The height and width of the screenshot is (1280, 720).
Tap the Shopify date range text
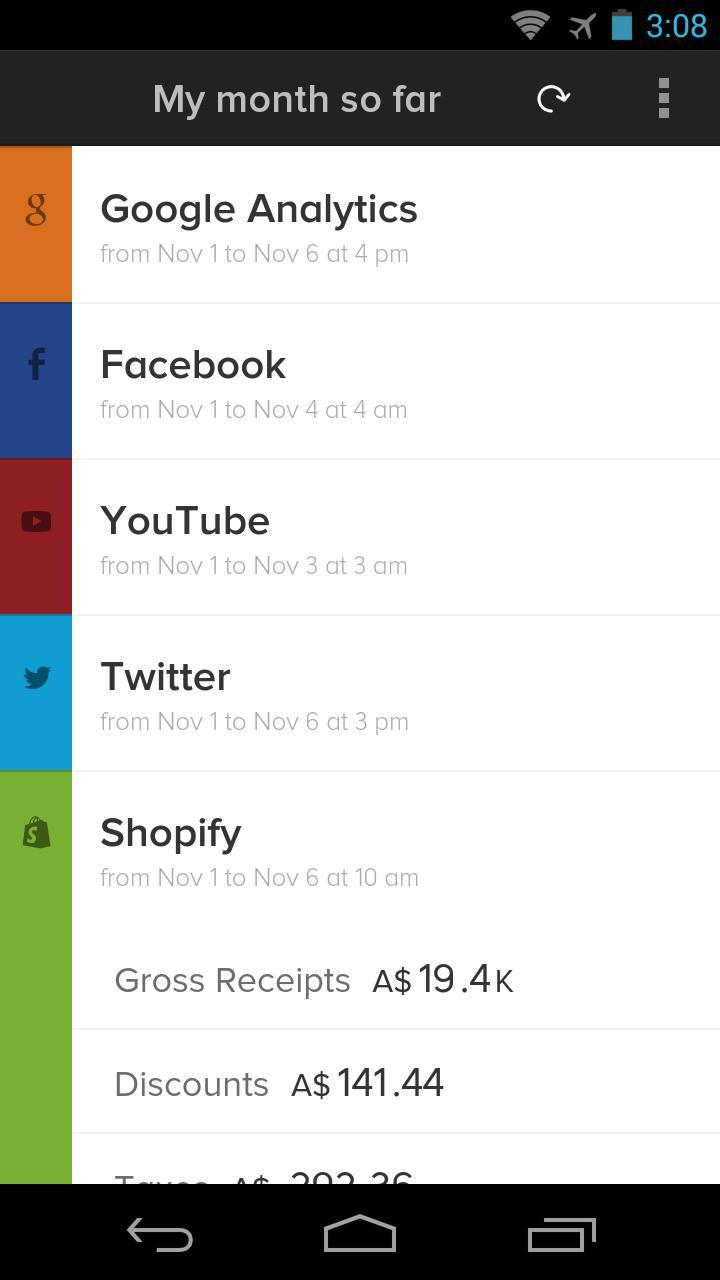tap(259, 878)
